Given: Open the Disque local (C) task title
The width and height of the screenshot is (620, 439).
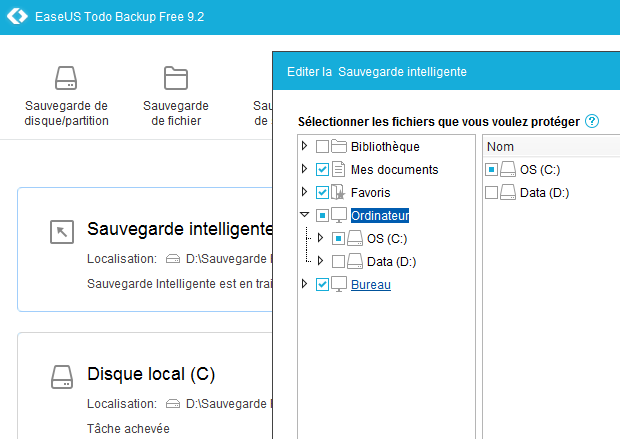Looking at the screenshot, I should pos(151,374).
